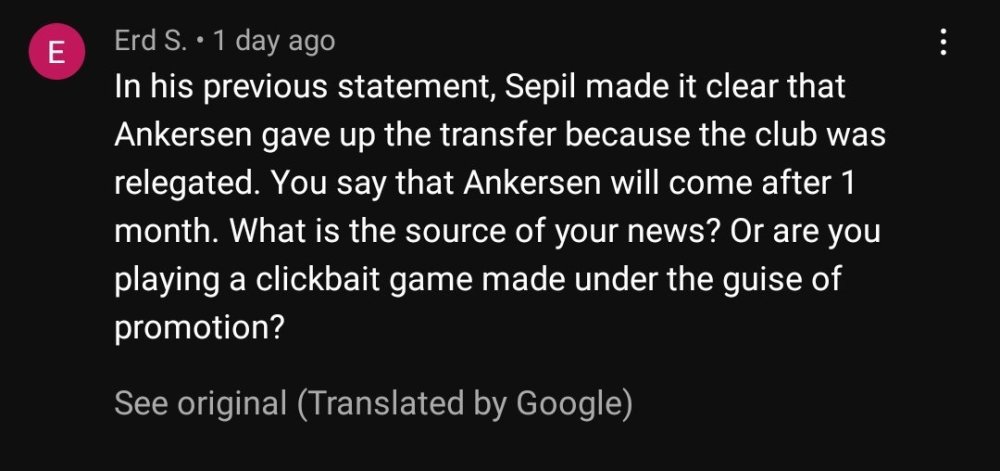Click the word "month." in the comment

[x=167, y=231]
